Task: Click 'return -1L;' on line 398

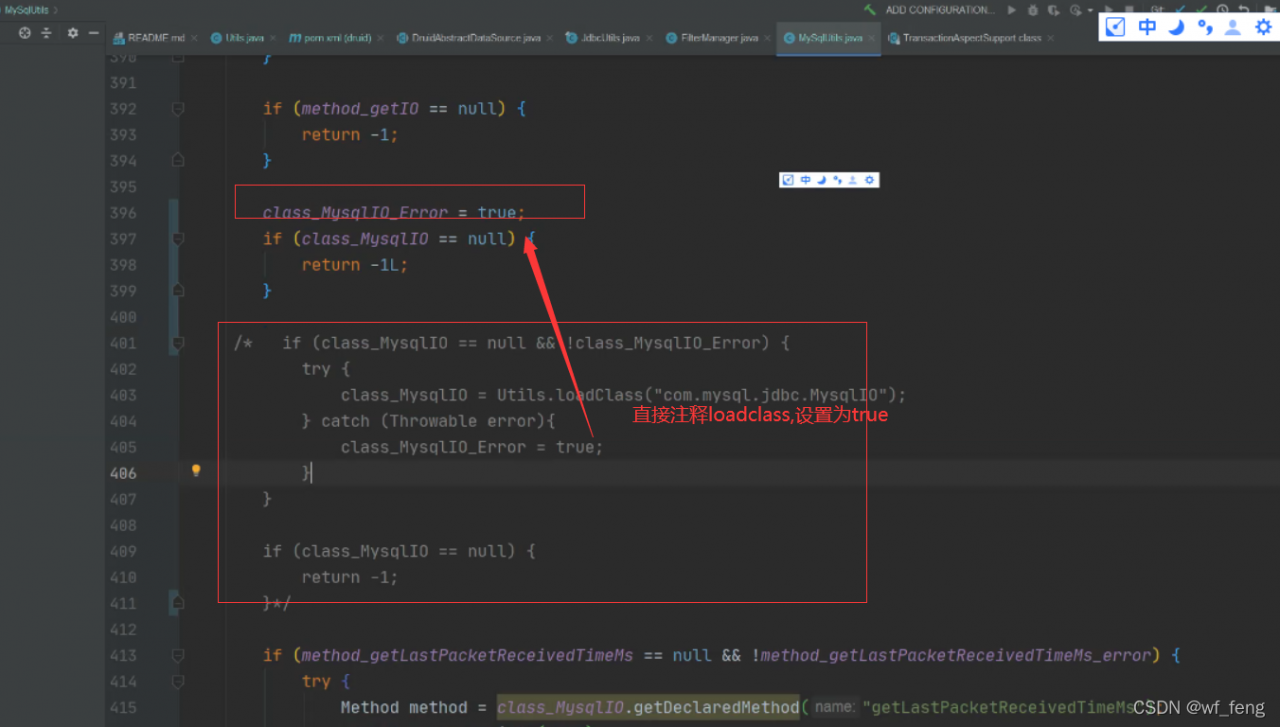Action: click(355, 265)
